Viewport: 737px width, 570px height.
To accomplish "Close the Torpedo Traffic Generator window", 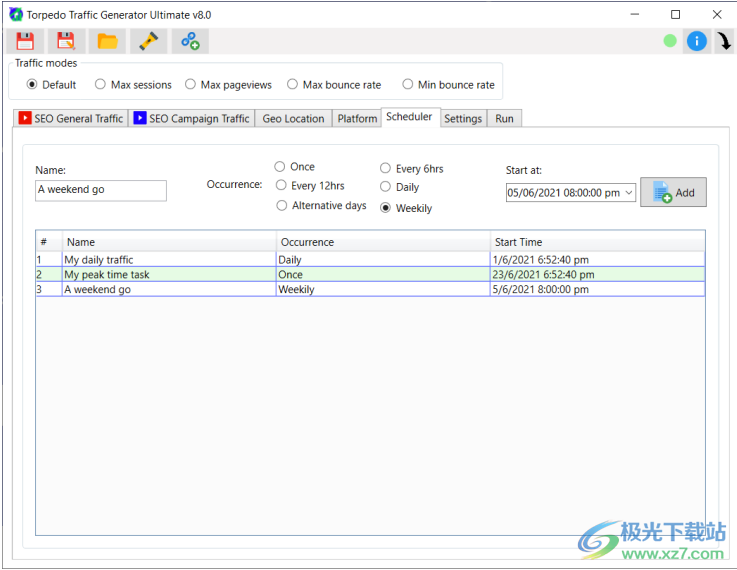I will [717, 15].
